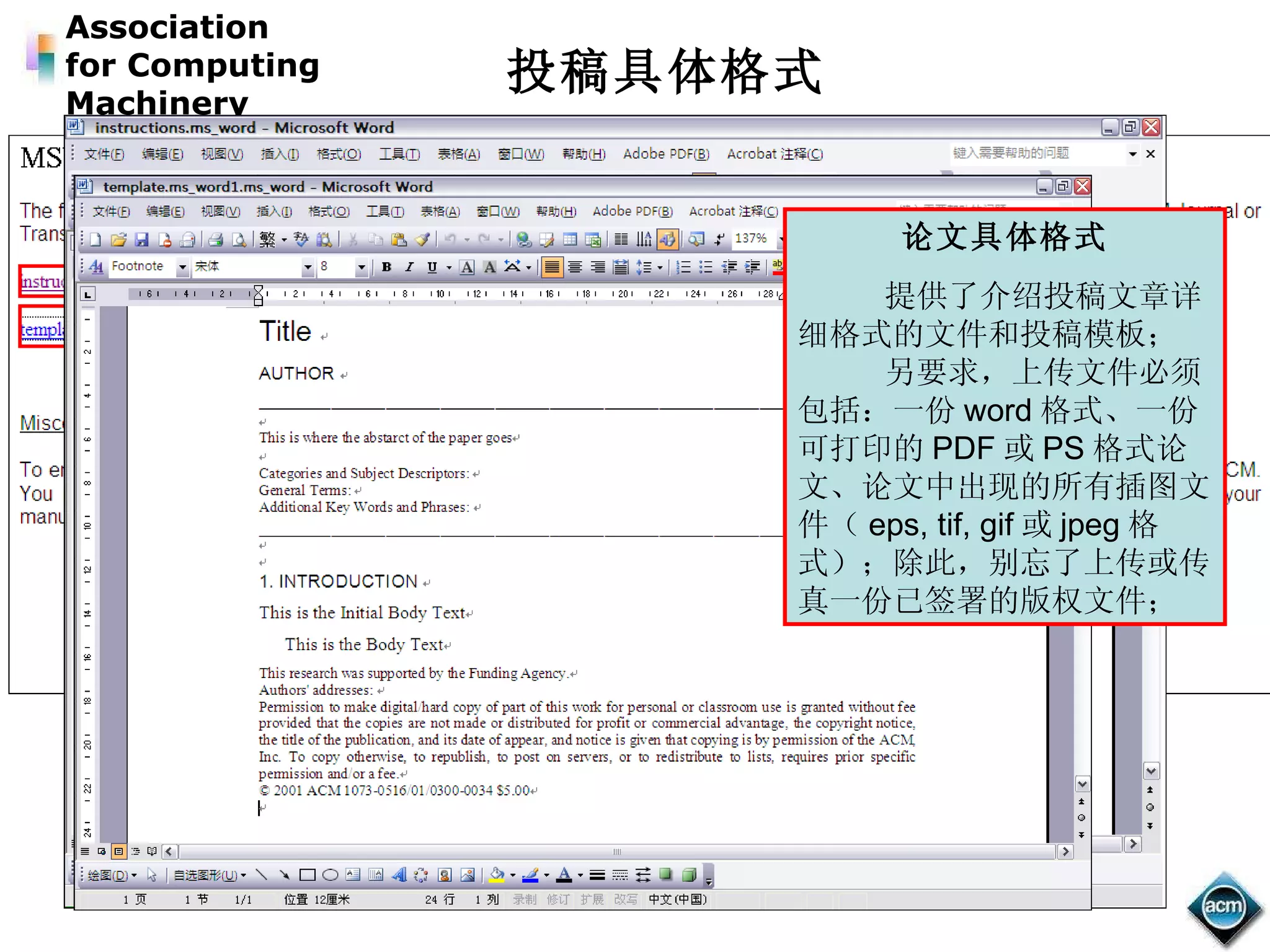Open the 宋体 font name dropdown
1270x952 pixels.
click(x=308, y=267)
